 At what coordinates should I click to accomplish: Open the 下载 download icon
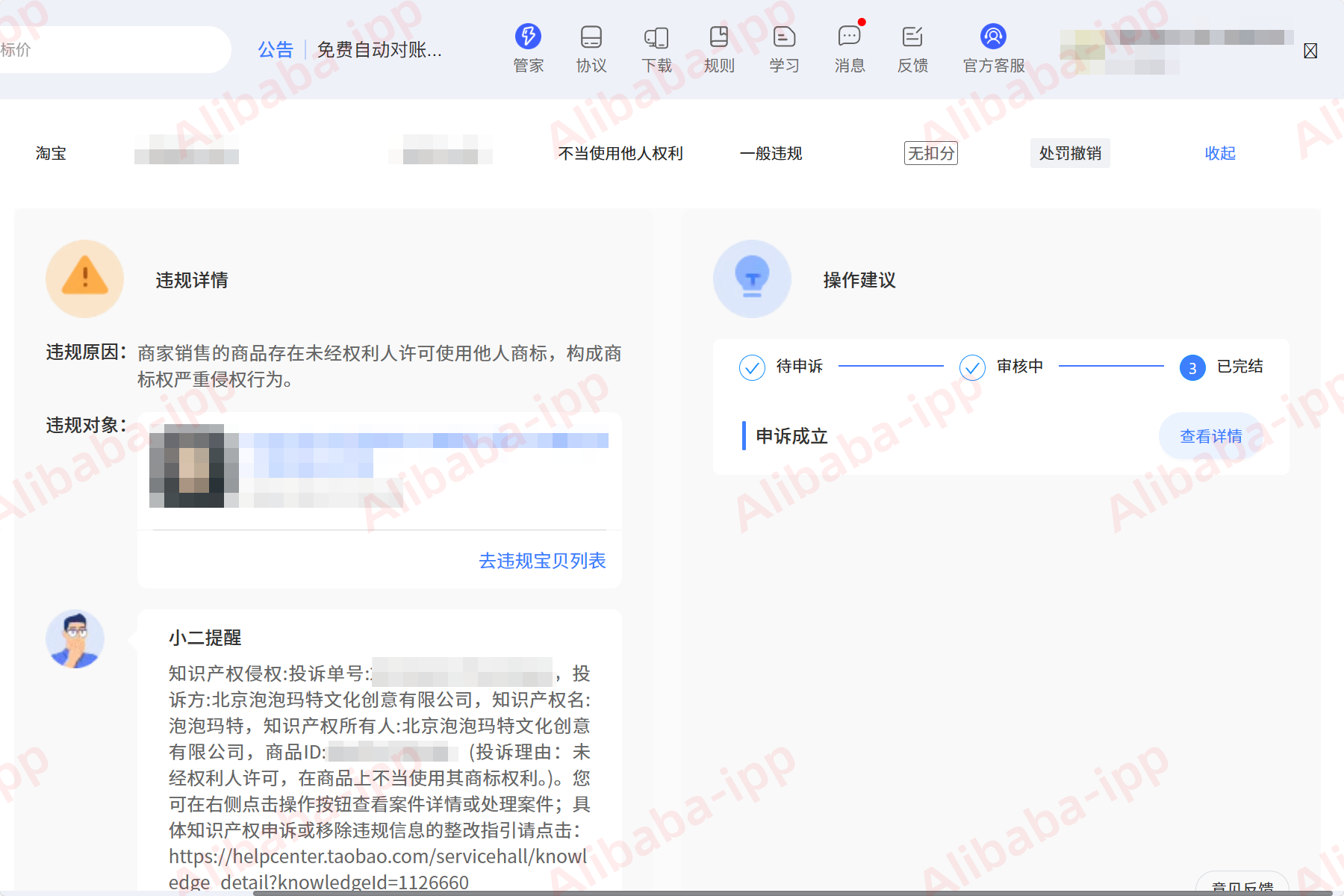656,37
